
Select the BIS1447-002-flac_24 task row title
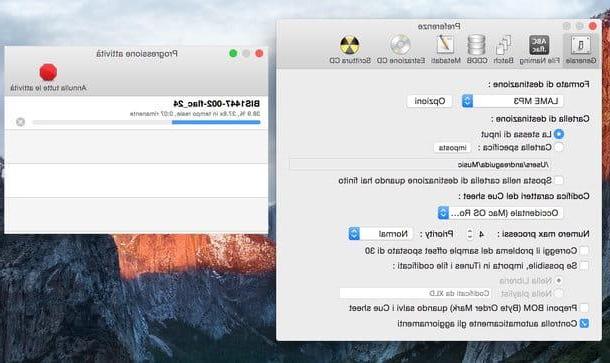[x=216, y=104]
